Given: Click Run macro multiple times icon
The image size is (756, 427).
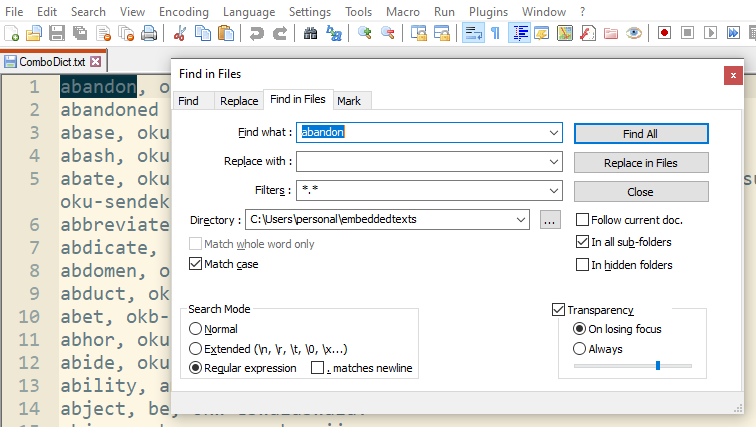Looking at the screenshot, I should pyautogui.click(x=733, y=33).
